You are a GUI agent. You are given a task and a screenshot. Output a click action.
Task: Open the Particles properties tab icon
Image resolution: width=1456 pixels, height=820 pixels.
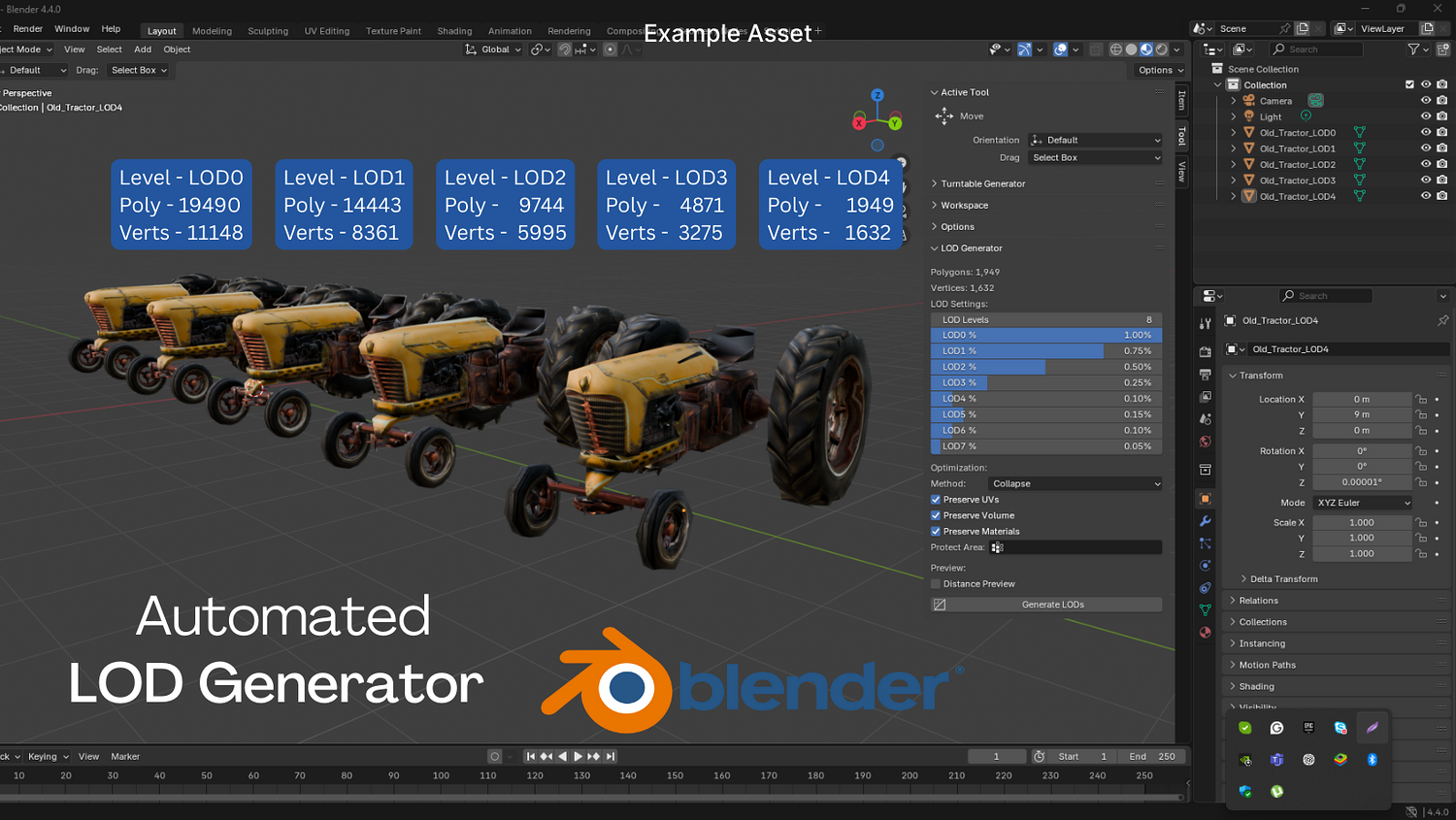point(1205,543)
